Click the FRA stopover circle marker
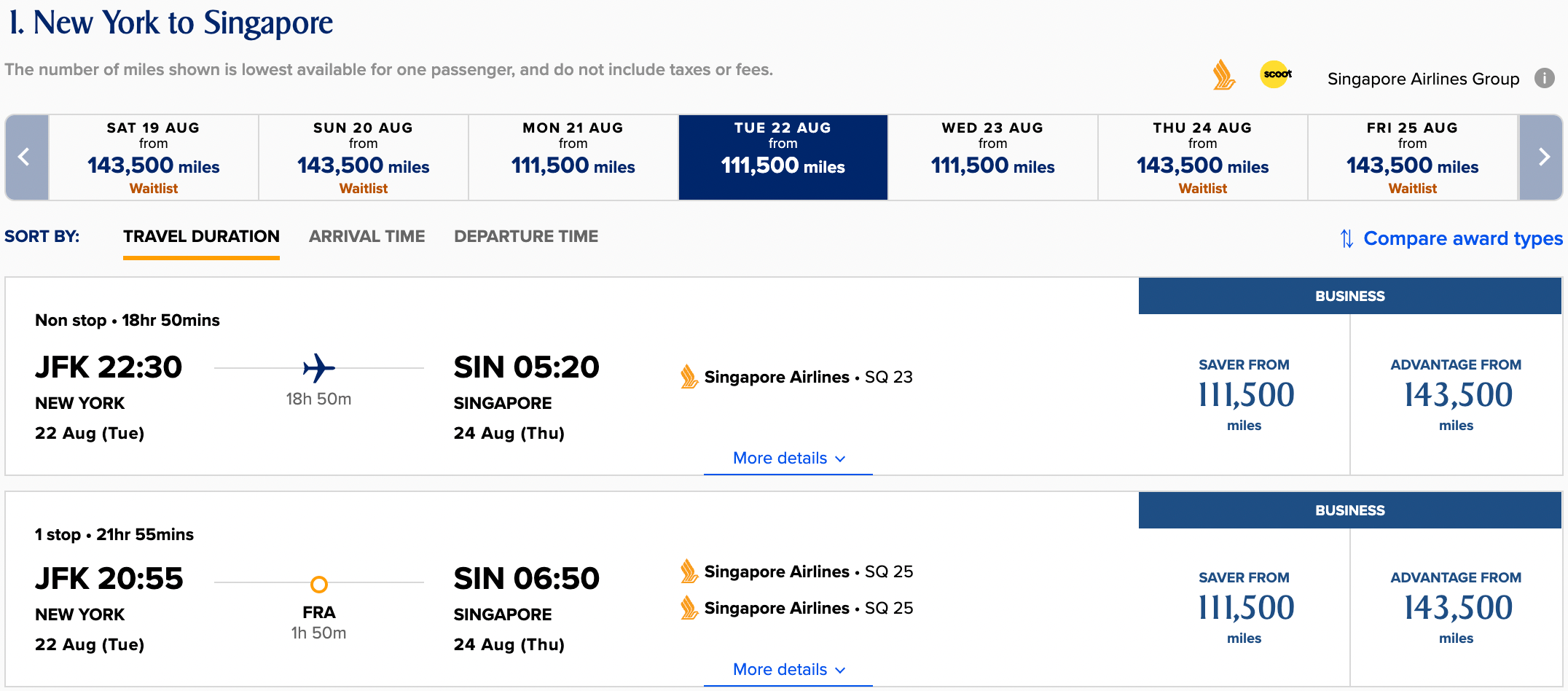The width and height of the screenshot is (1568, 691). coord(319,584)
